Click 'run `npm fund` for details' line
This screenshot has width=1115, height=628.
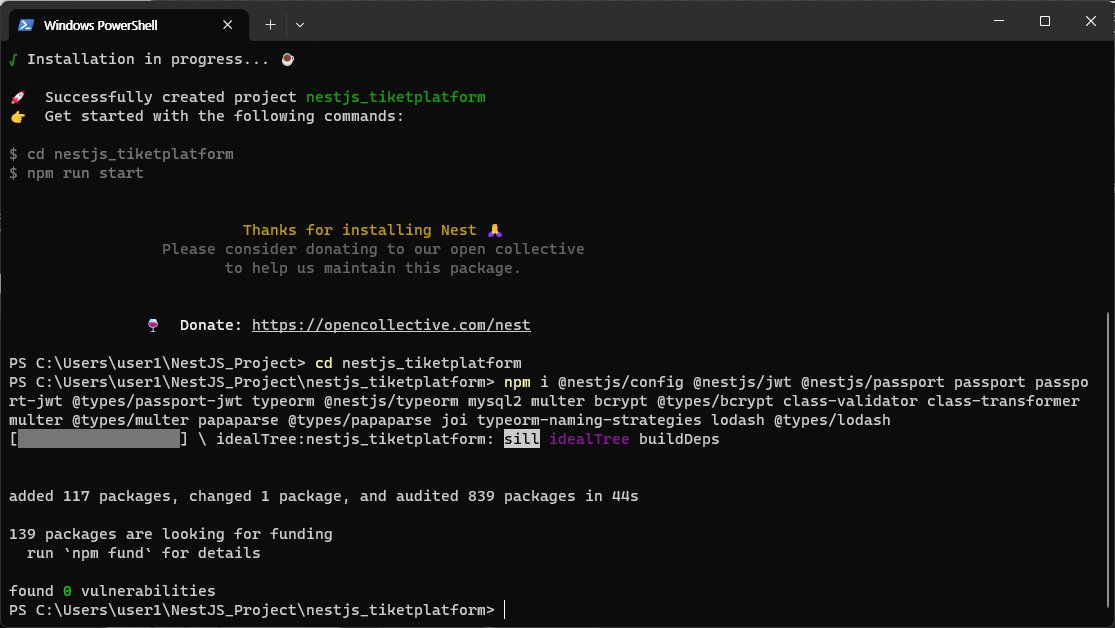click(x=144, y=553)
